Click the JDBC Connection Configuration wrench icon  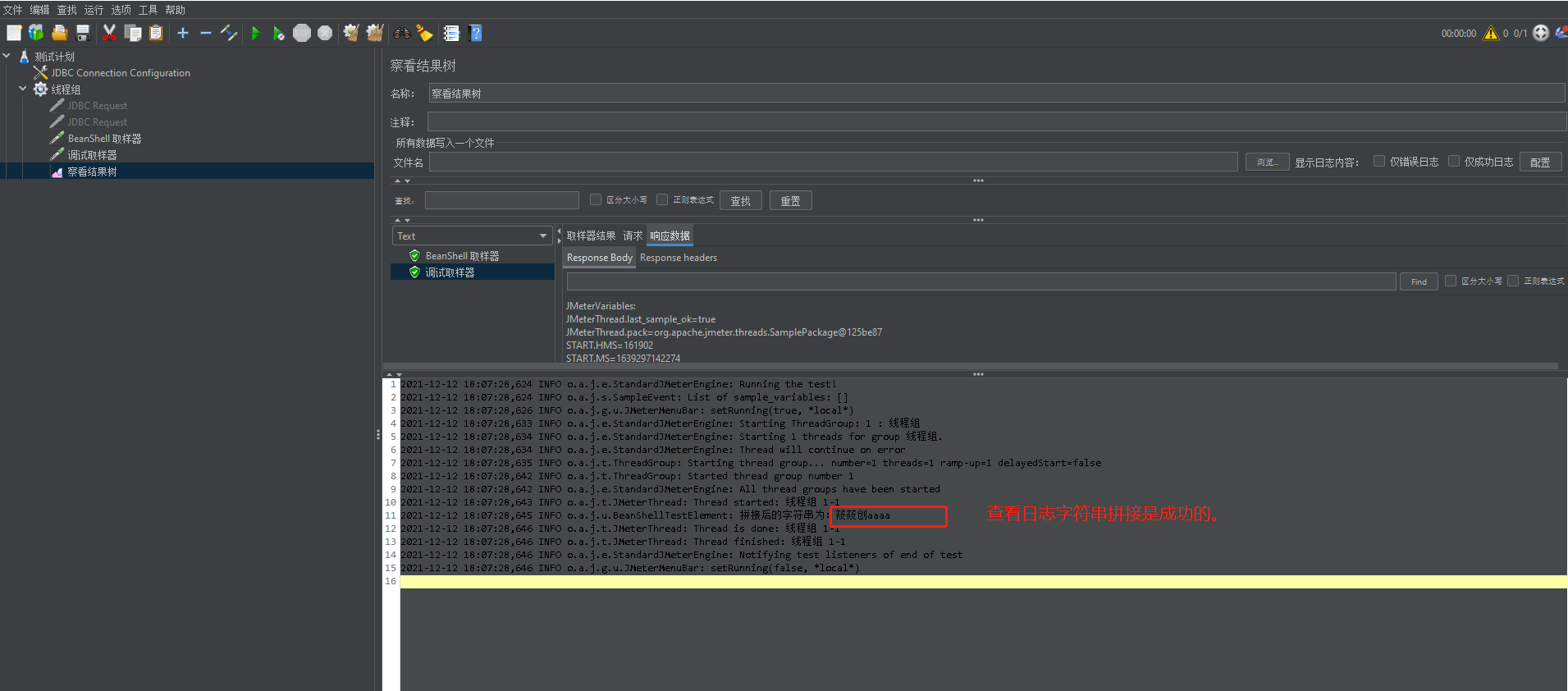(40, 72)
